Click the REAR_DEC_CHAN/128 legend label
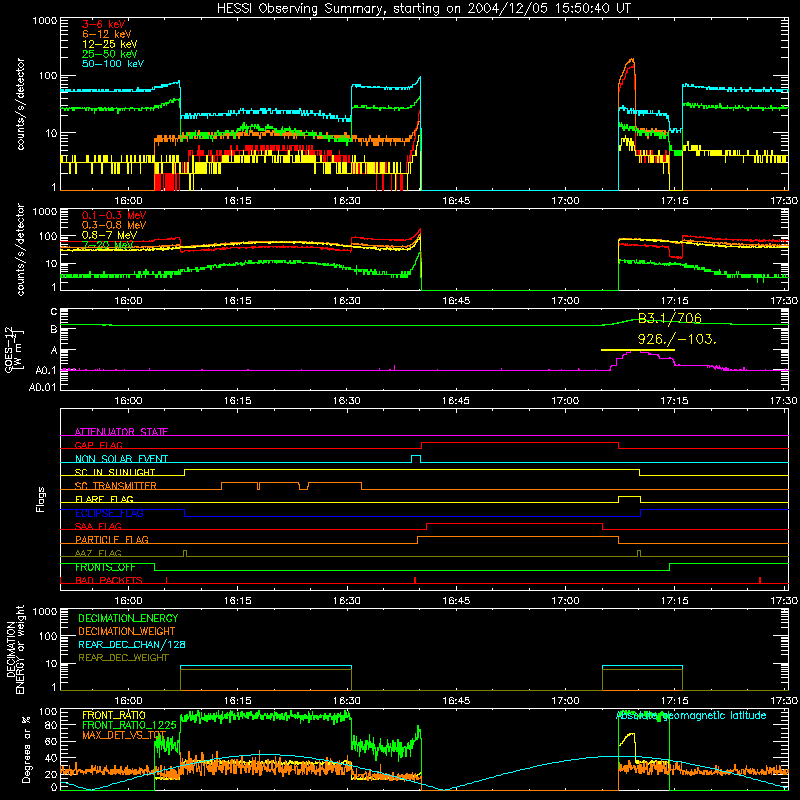 (x=132, y=645)
